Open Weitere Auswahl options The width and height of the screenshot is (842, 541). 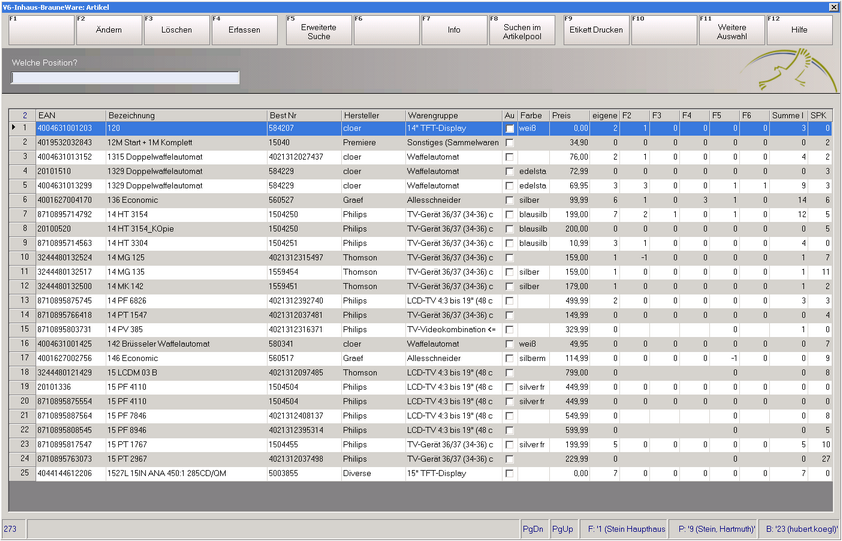click(731, 30)
